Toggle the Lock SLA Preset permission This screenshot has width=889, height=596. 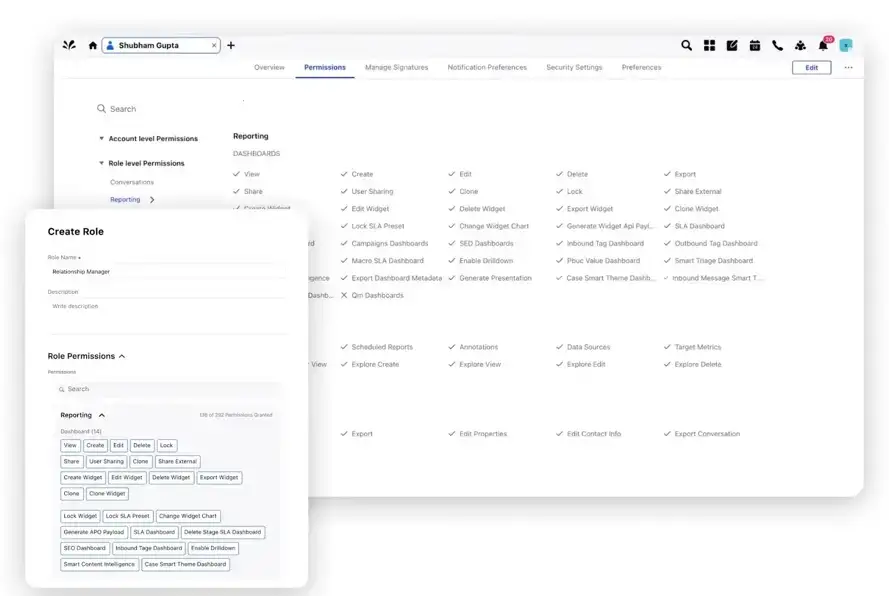tap(344, 226)
